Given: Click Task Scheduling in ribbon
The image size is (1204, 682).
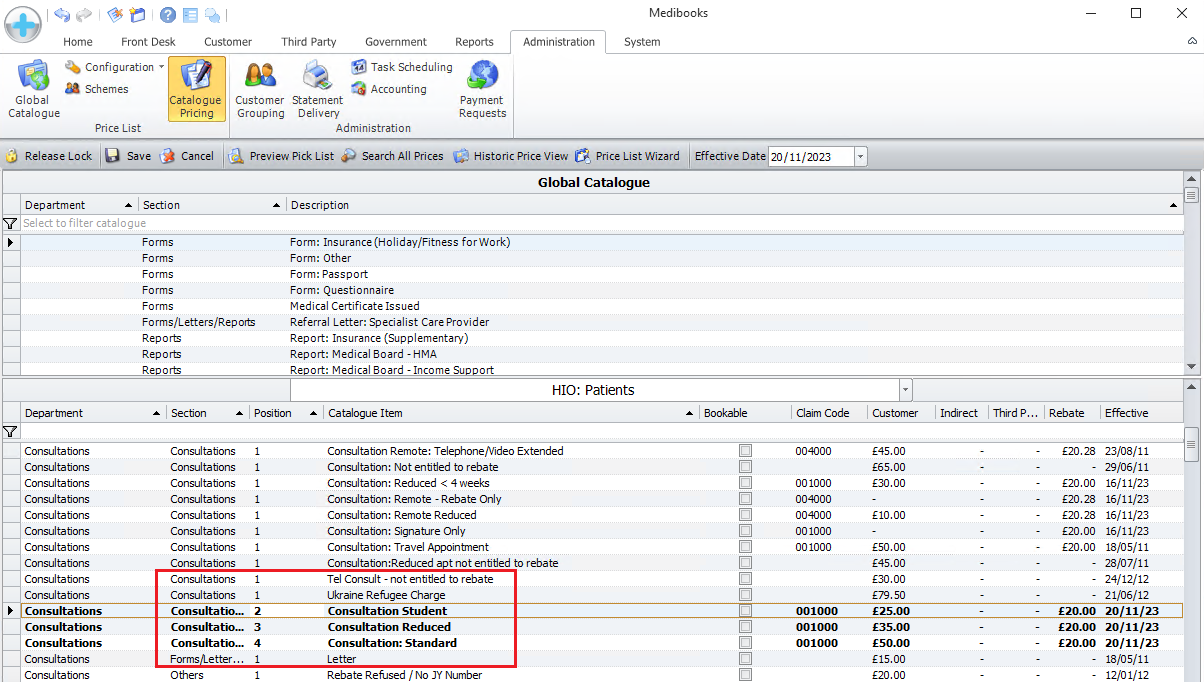Looking at the screenshot, I should pyautogui.click(x=402, y=67).
